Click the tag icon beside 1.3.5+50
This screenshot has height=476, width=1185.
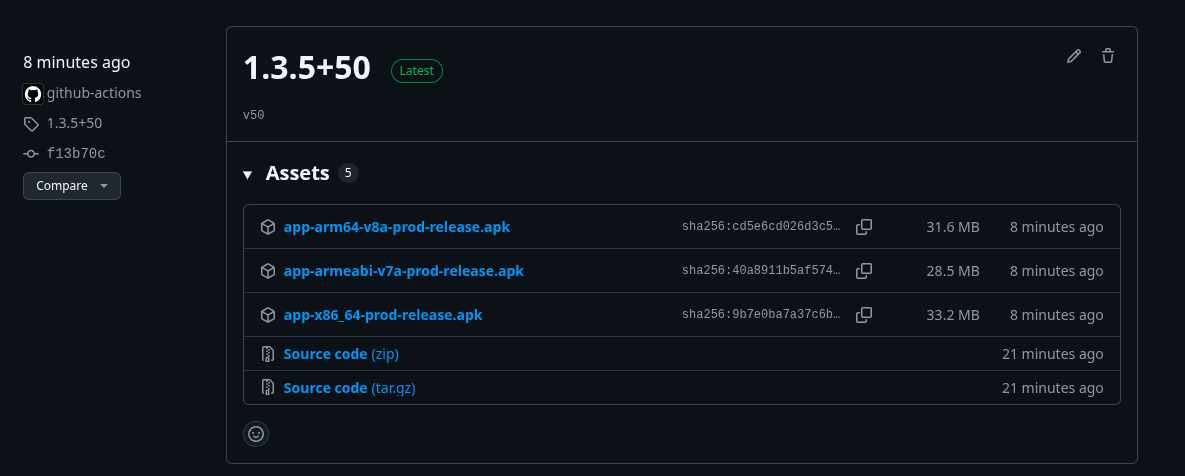point(31,124)
